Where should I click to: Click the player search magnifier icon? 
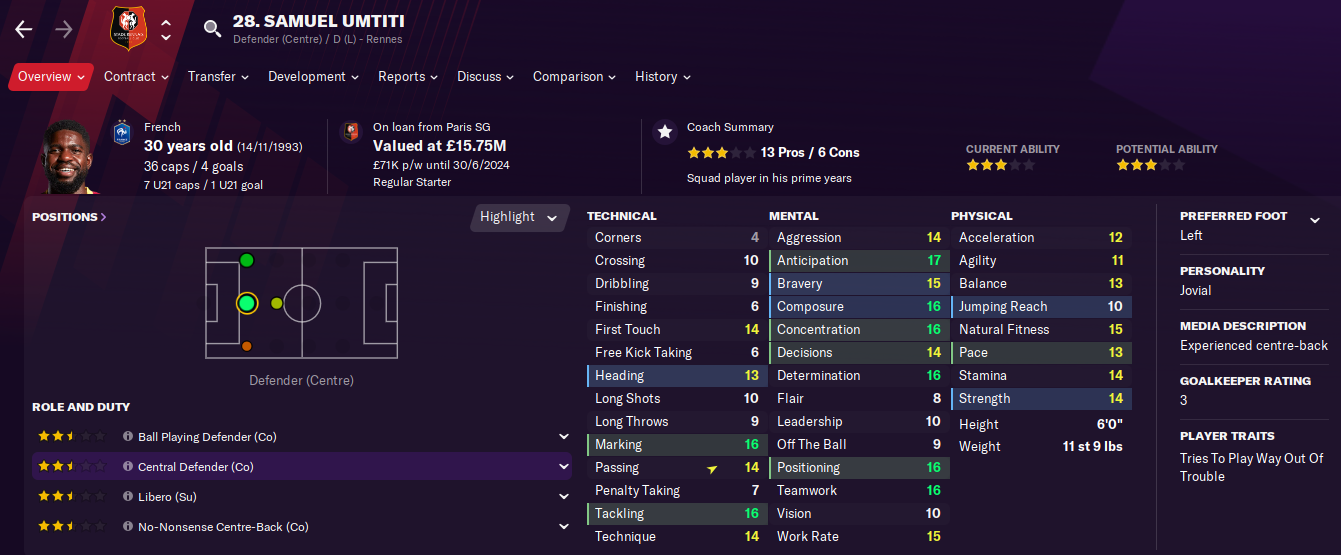tap(212, 29)
